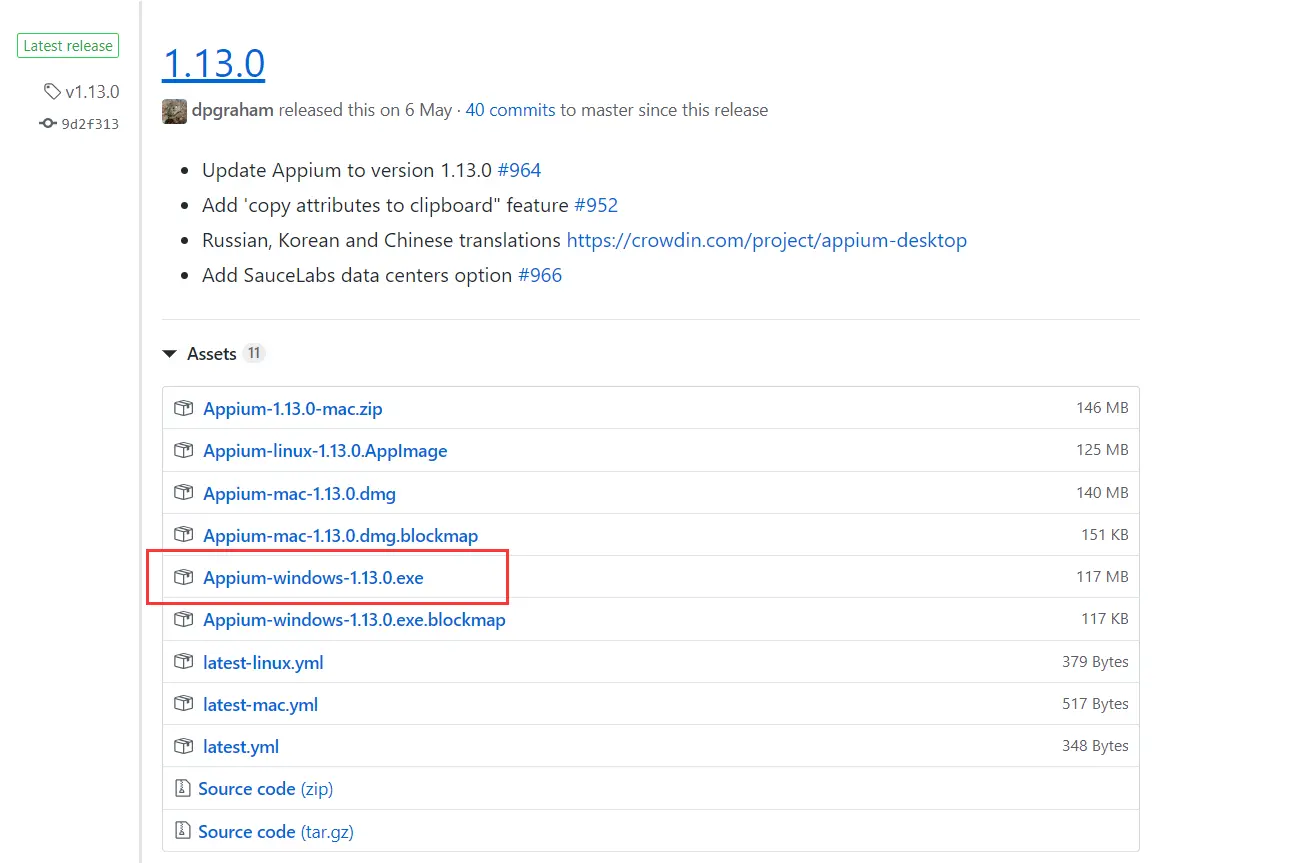Download Appium-mac-1.13.0.dmg.blockmap
Image resolution: width=1297 pixels, height=863 pixels.
pos(341,535)
